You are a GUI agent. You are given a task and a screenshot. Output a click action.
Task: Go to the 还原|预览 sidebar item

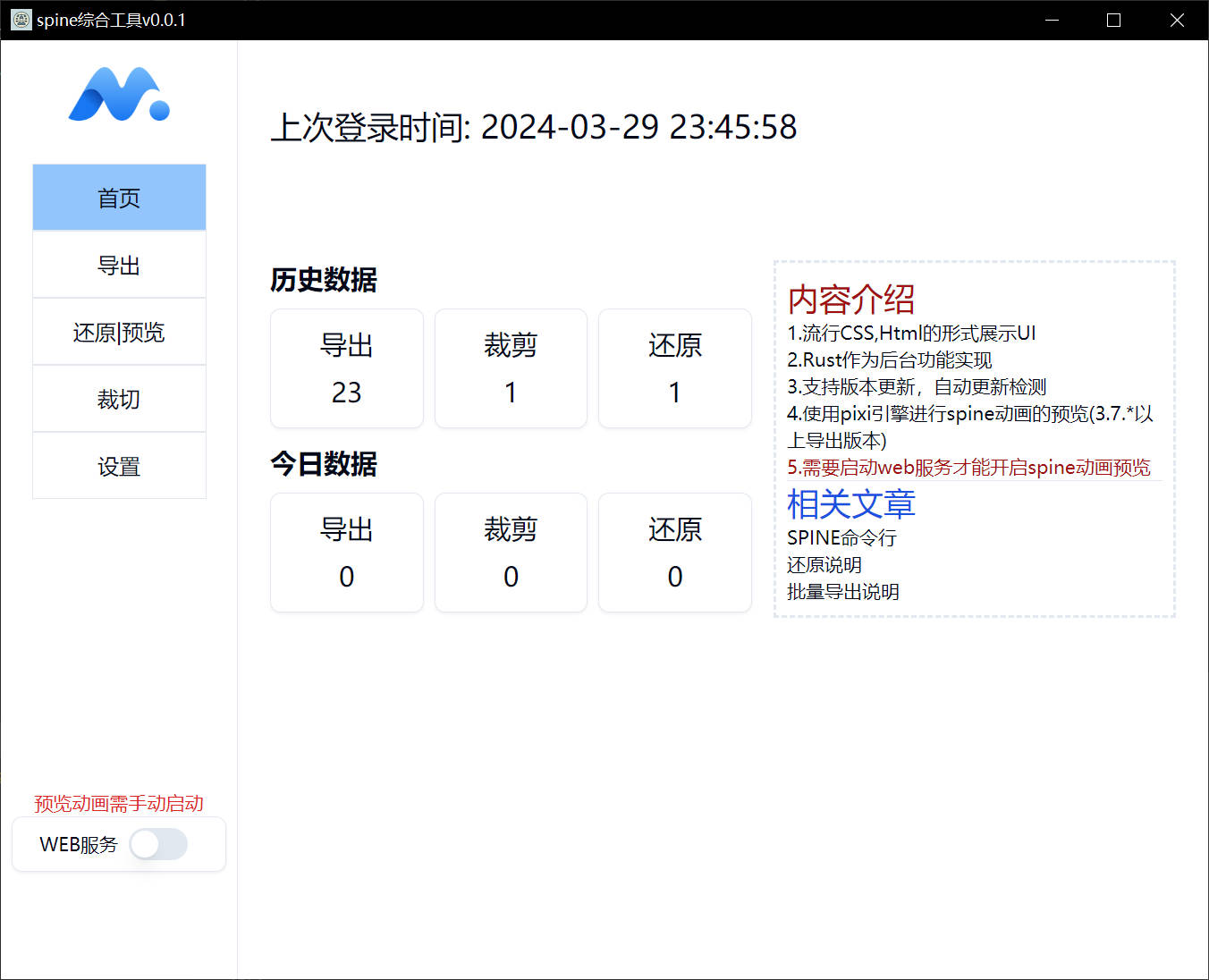coord(119,333)
